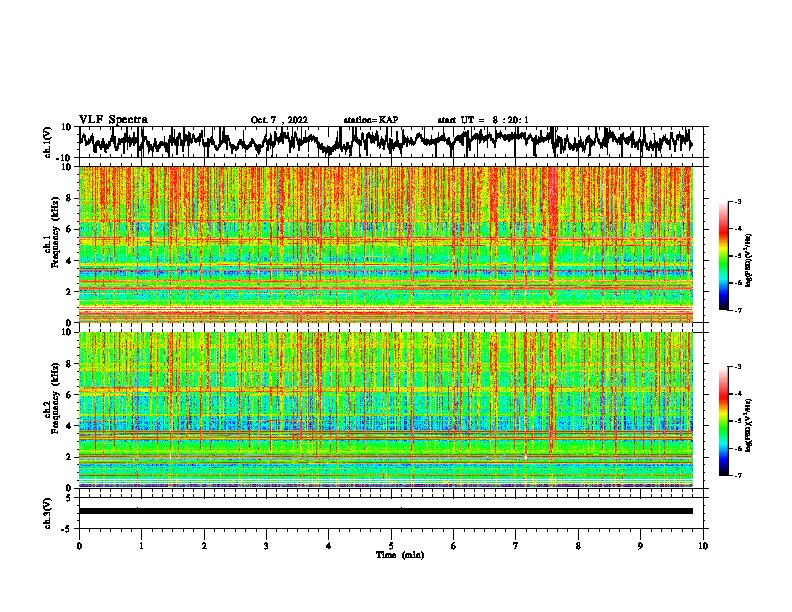
Task: Click the "4" tick on the Time axis
Action: coord(329,546)
